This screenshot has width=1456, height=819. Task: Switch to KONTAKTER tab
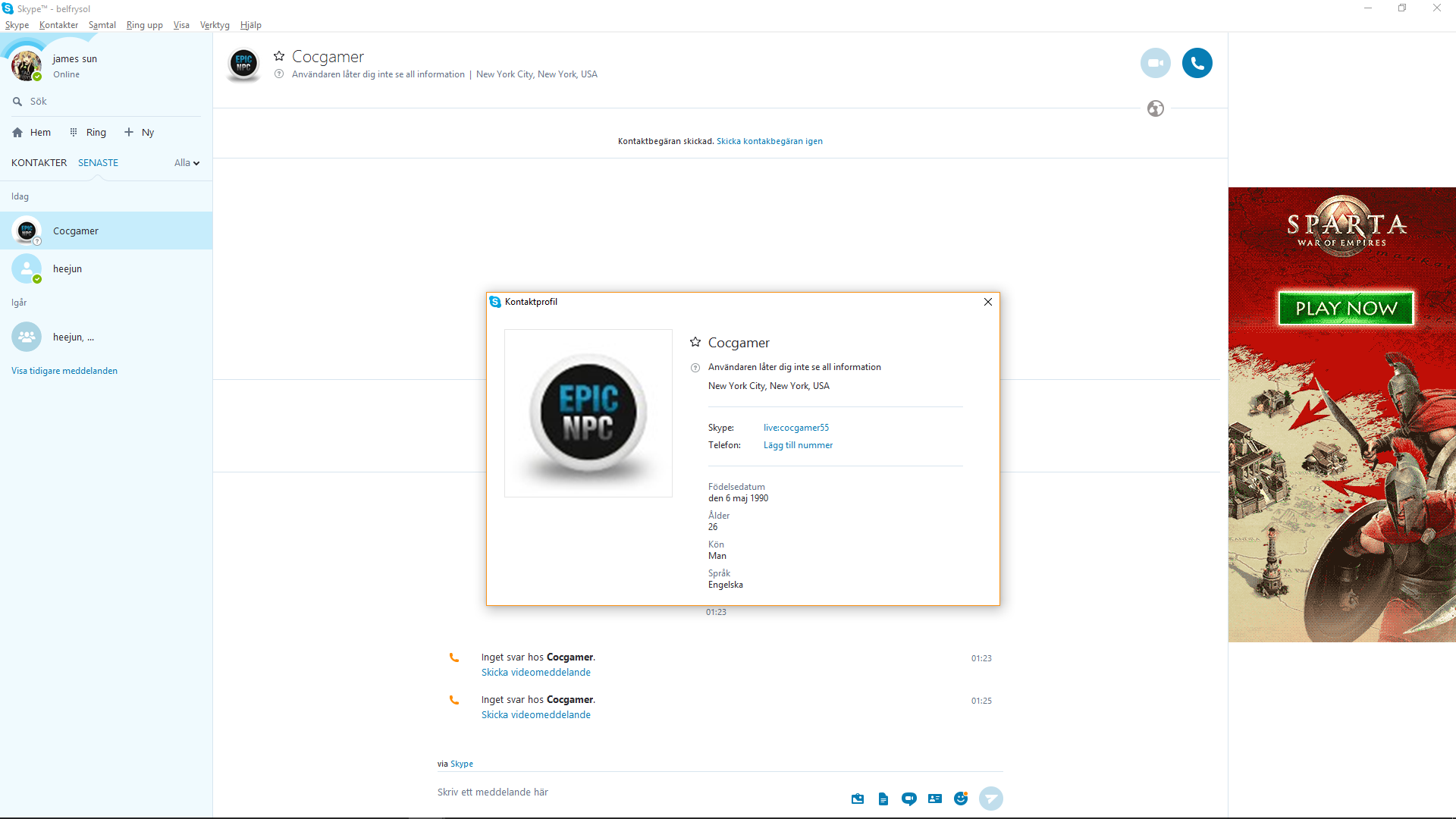(39, 163)
